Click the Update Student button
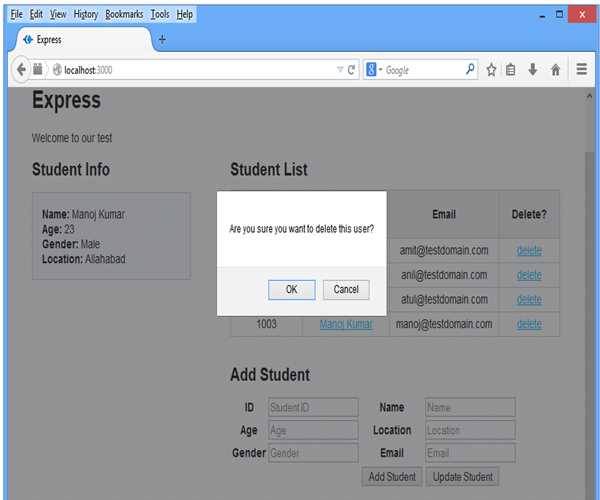Viewport: 600px width, 500px height. tap(462, 477)
